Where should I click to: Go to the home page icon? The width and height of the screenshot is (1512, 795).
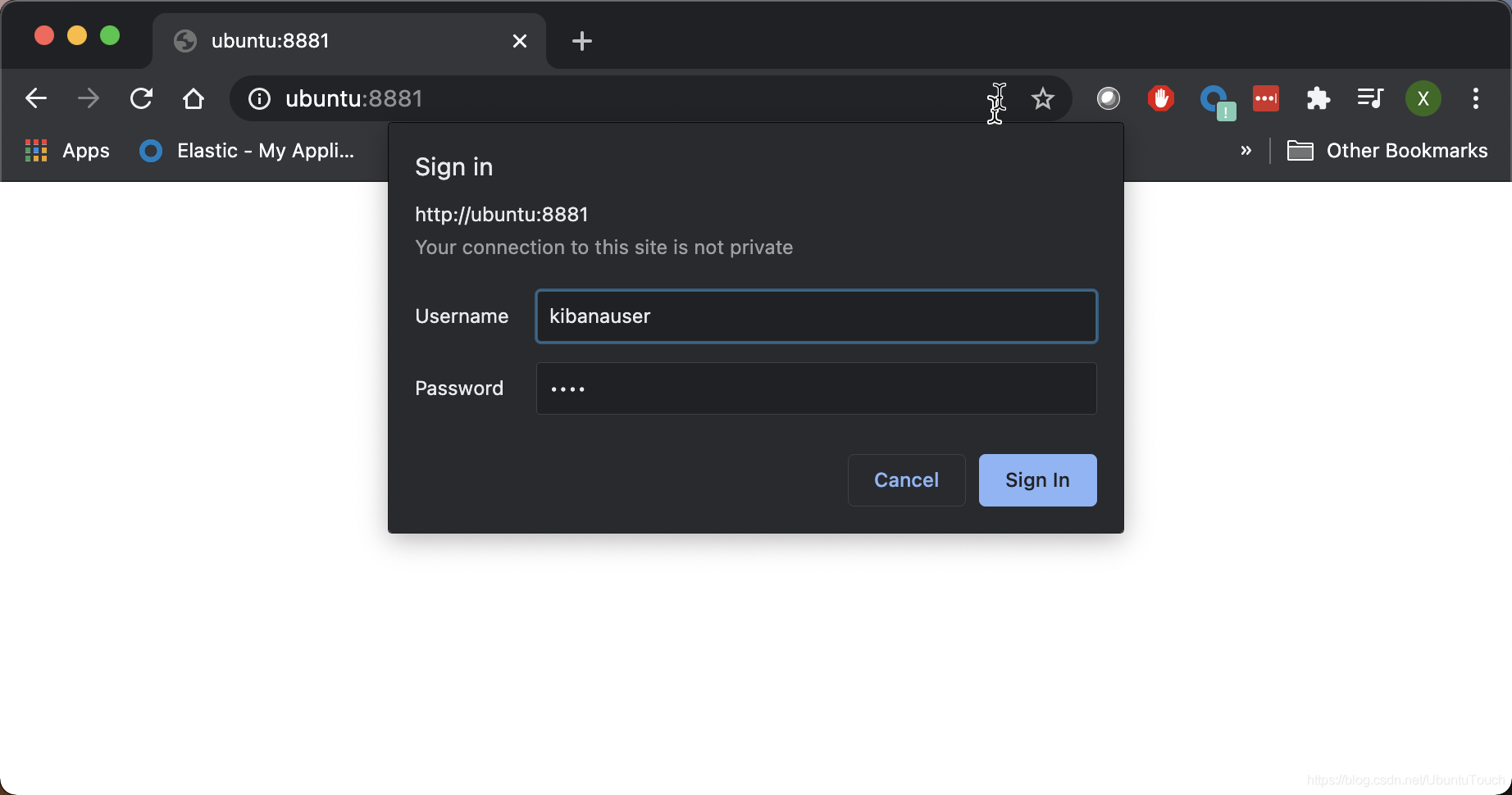(194, 98)
